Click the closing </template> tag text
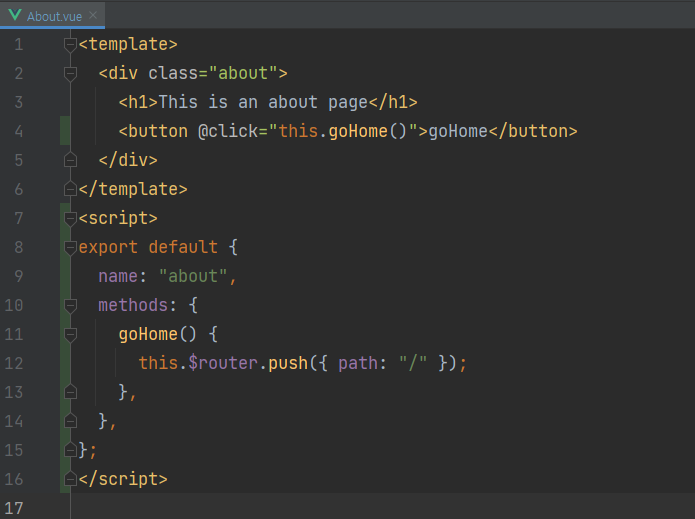This screenshot has height=519, width=695. click(x=133, y=189)
